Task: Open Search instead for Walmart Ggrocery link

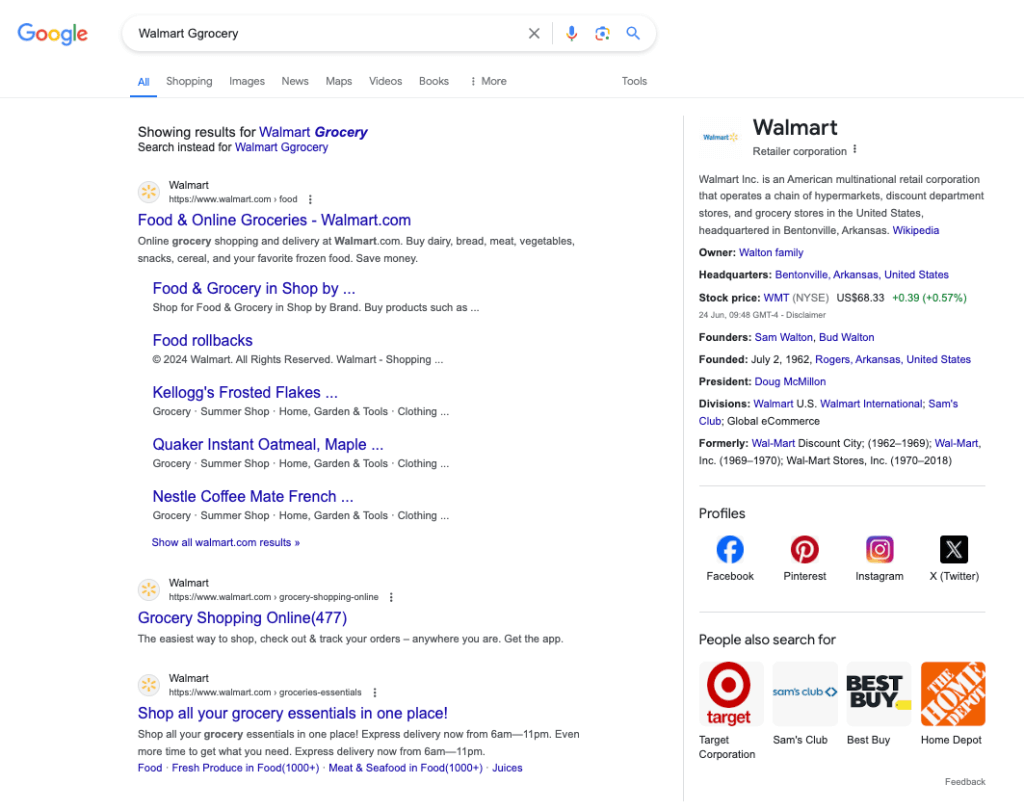Action: pyautogui.click(x=281, y=146)
